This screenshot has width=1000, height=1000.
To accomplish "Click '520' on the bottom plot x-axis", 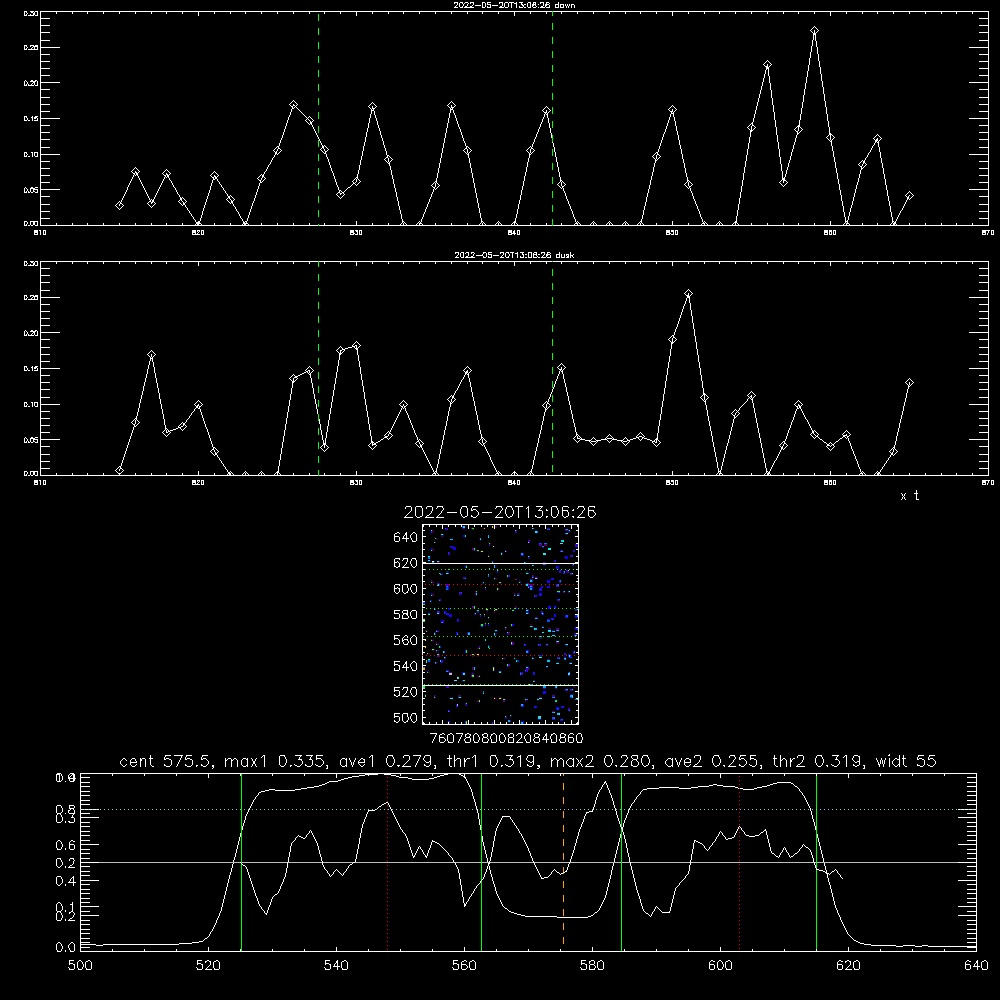I will pyautogui.click(x=208, y=966).
